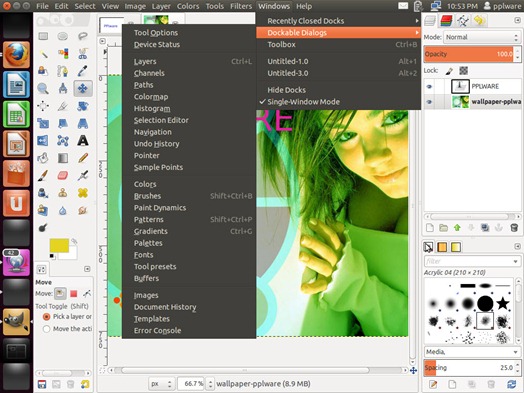The width and height of the screenshot is (524, 393).
Task: Switch to the Channels tab
Action: 446,21
